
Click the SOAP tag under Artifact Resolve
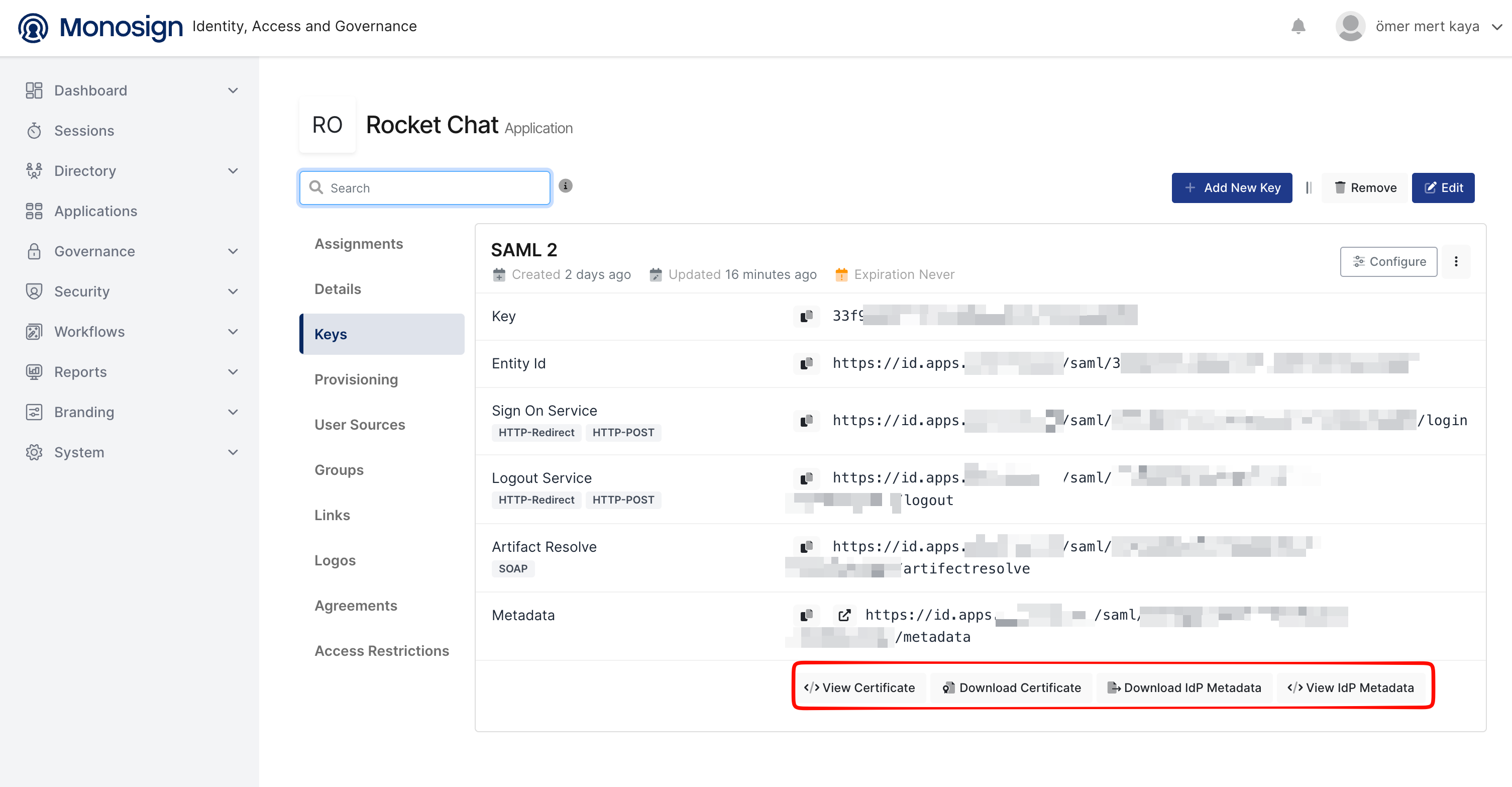(513, 569)
